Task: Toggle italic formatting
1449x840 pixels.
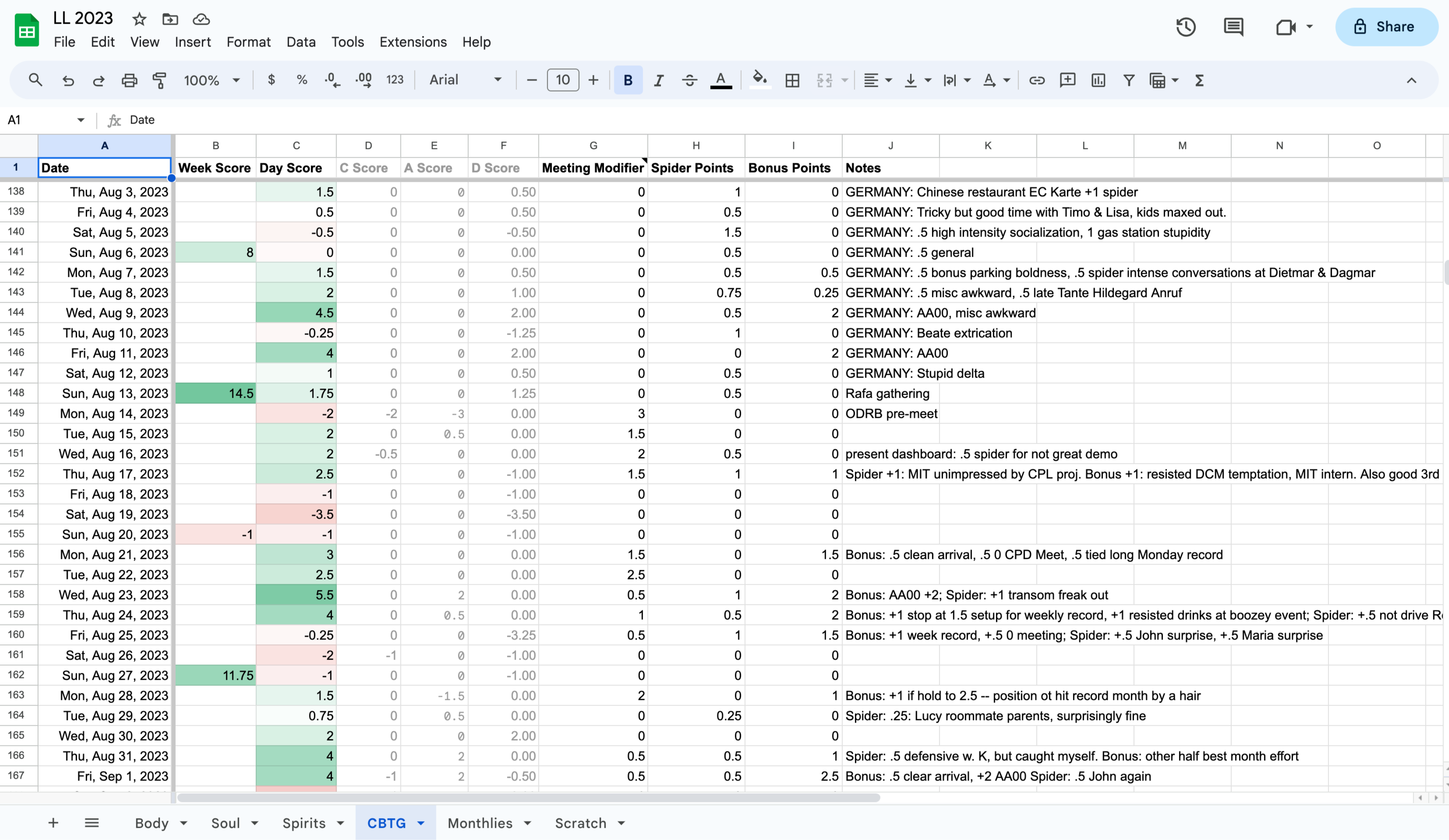Action: pyautogui.click(x=659, y=80)
